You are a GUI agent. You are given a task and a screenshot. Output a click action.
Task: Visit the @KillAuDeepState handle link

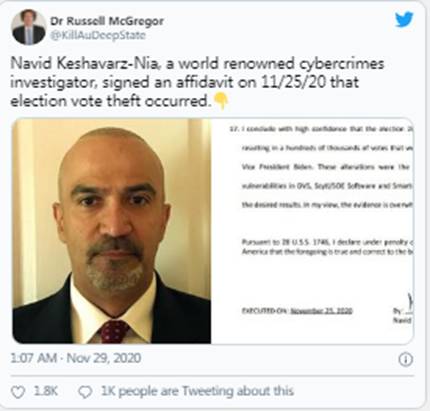(98, 35)
